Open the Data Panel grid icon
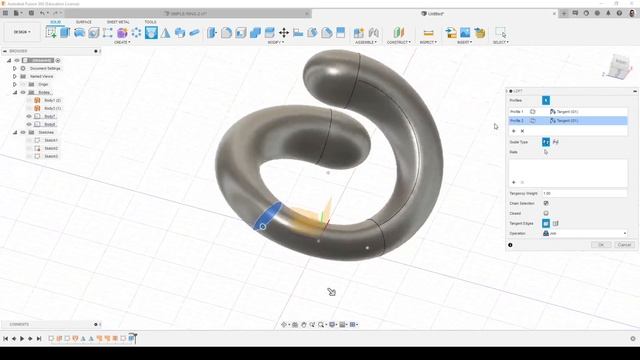 tap(5, 13)
